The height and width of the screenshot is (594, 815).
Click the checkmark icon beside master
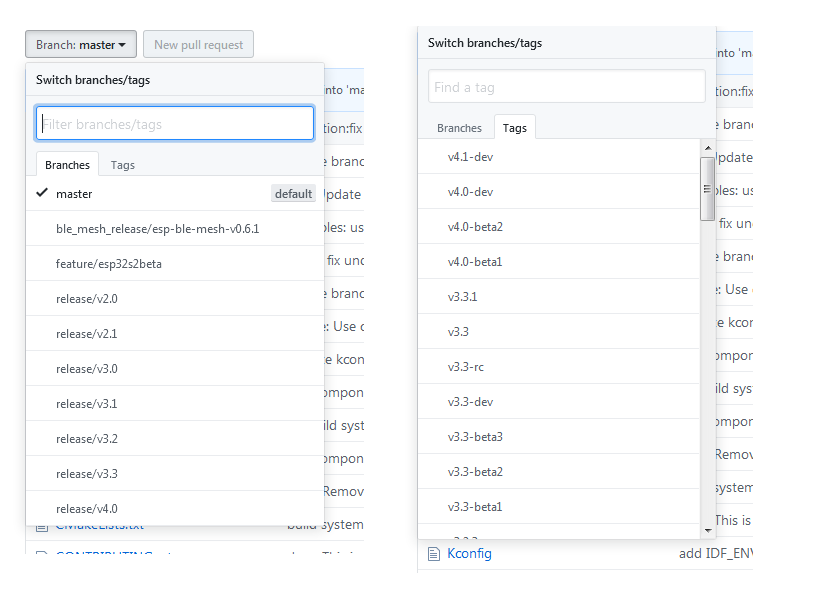click(42, 193)
